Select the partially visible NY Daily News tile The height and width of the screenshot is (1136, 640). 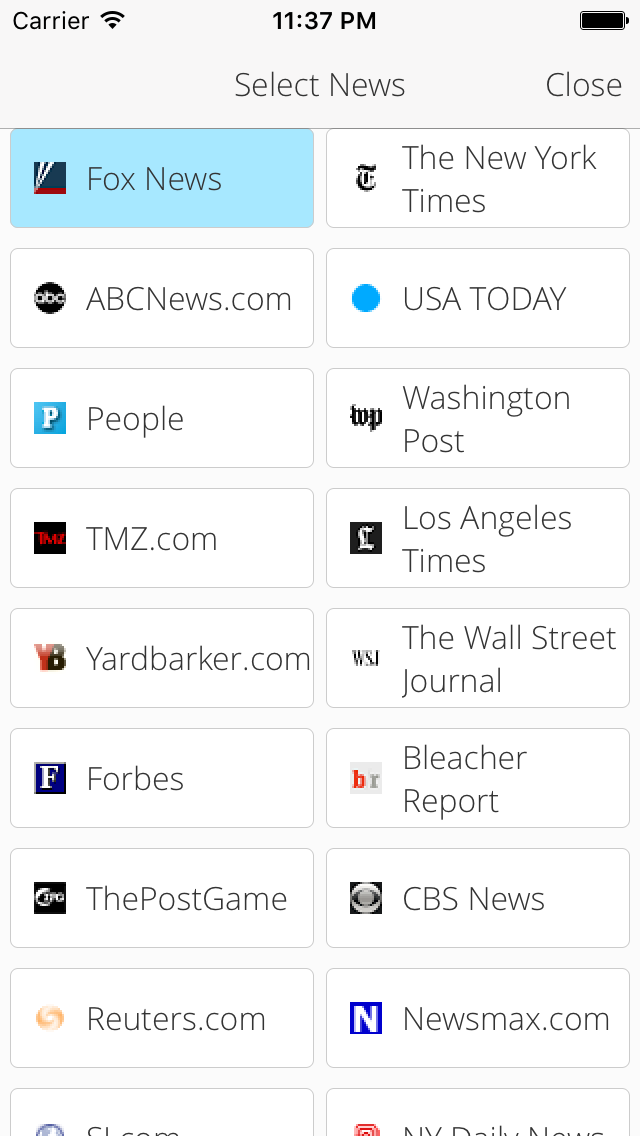(x=478, y=1112)
